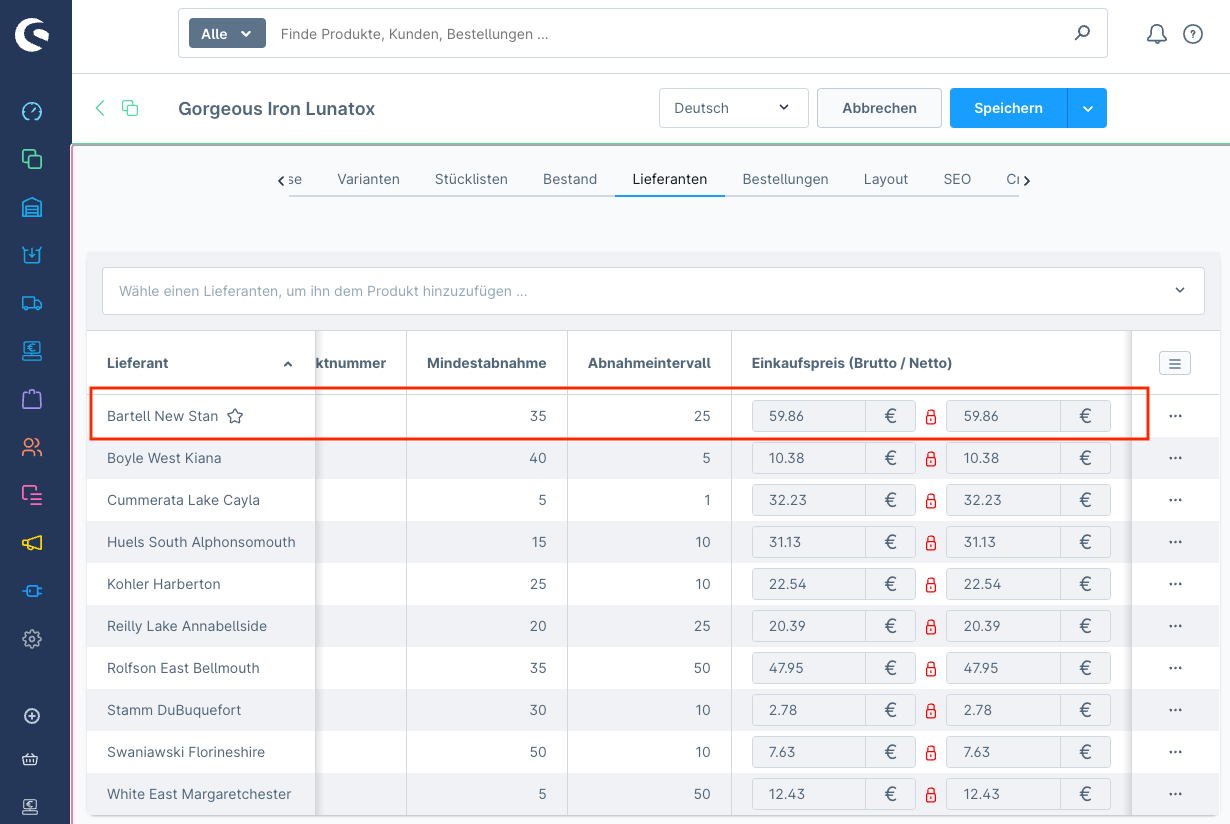Open the column settings list icon
The width and height of the screenshot is (1230, 824).
tap(1175, 364)
